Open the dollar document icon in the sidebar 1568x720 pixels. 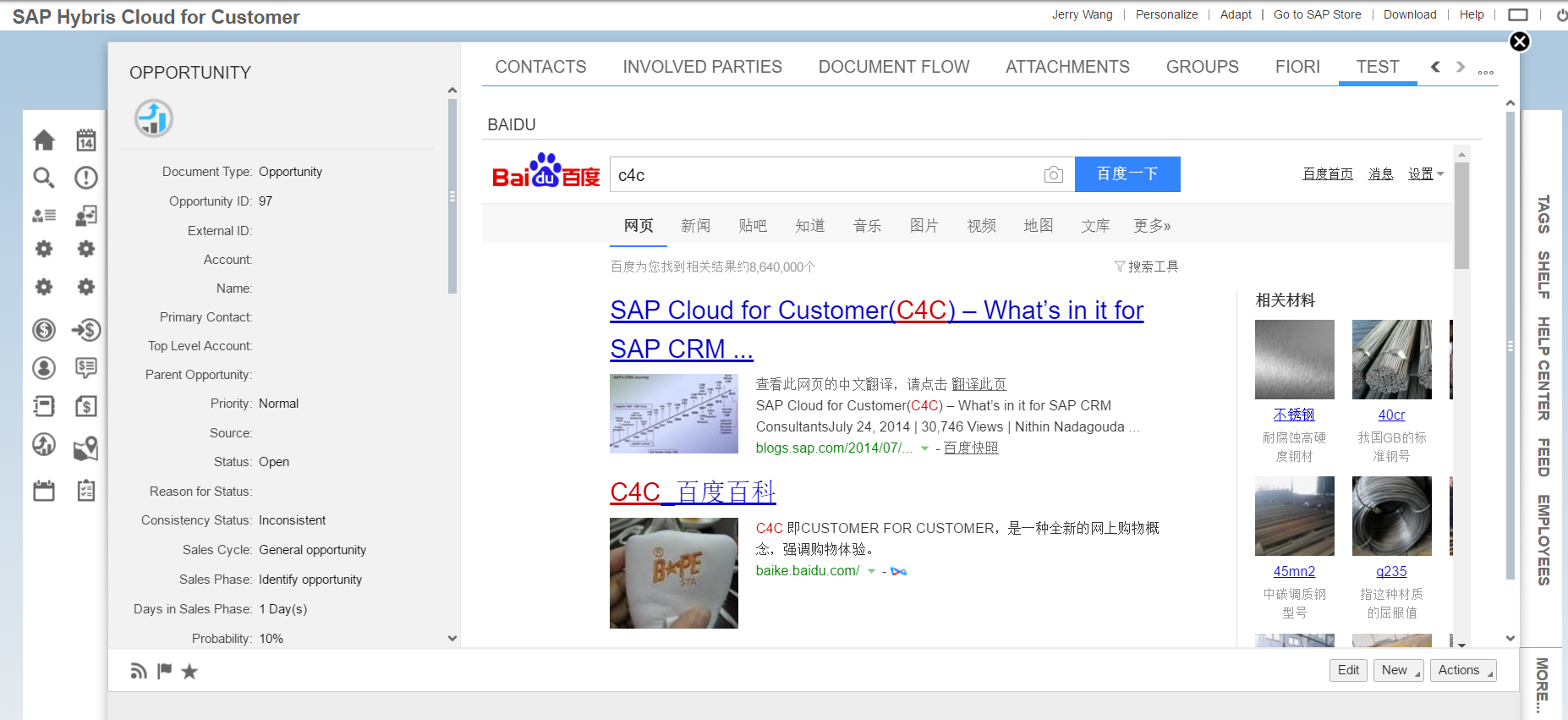[86, 406]
